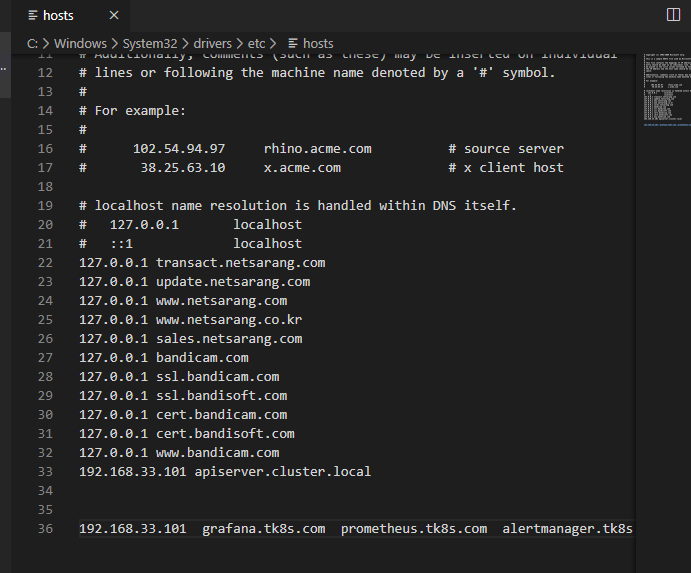Click the split editor icon
Viewport: 691px width, 573px height.
[673, 15]
